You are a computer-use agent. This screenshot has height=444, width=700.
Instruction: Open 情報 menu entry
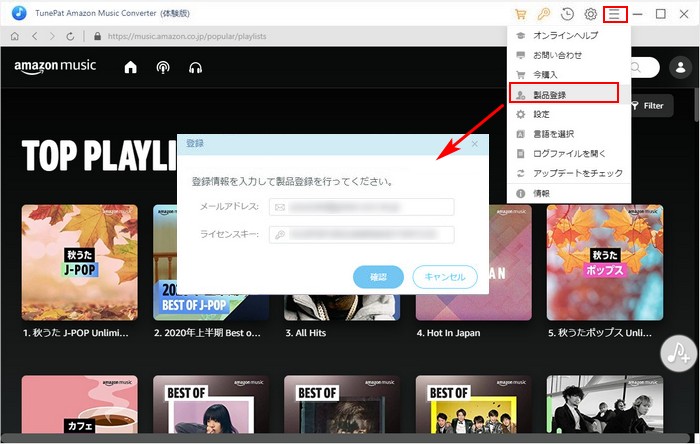[569, 193]
